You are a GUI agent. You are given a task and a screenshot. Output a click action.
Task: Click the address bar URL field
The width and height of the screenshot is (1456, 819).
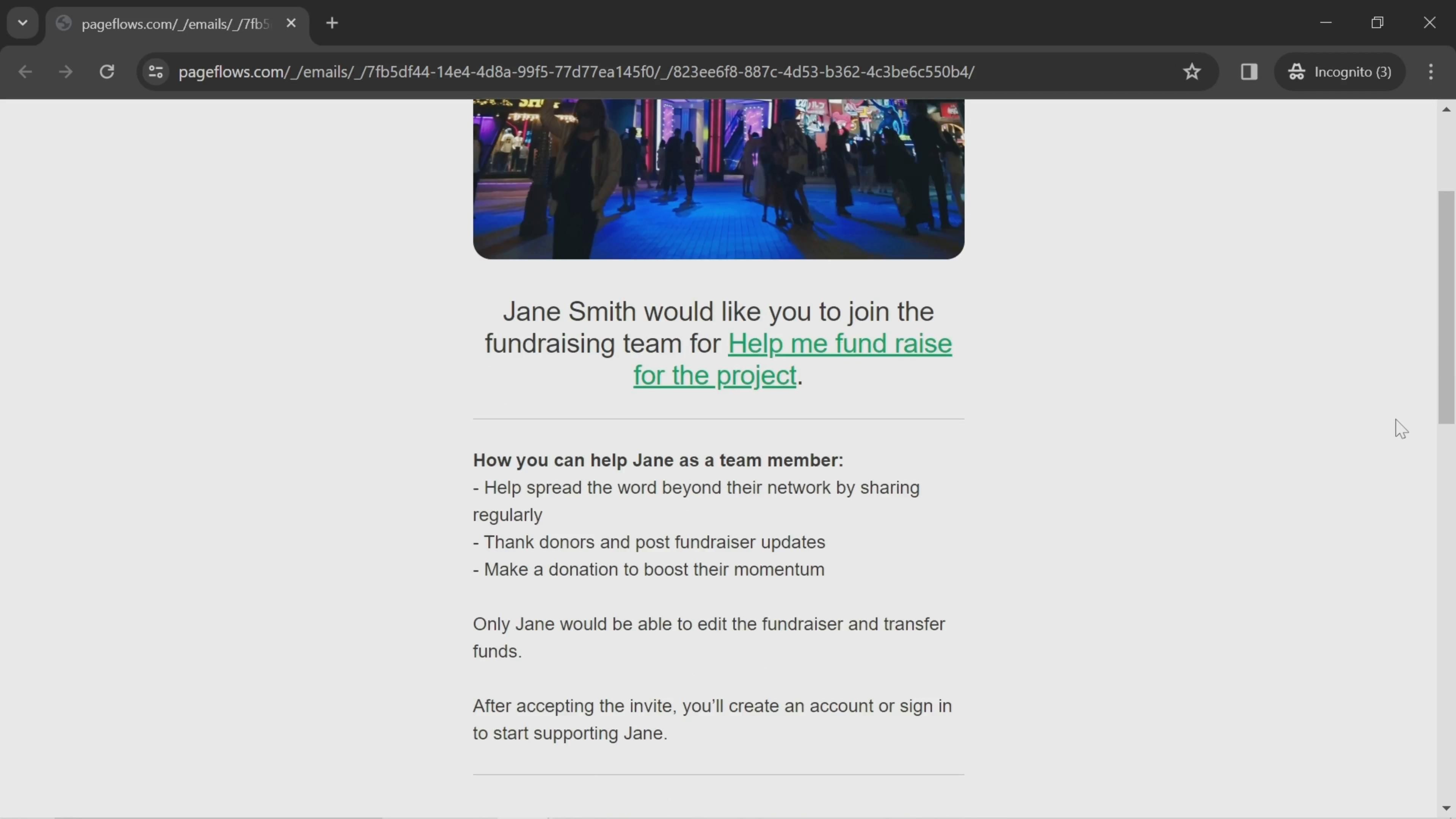[576, 72]
